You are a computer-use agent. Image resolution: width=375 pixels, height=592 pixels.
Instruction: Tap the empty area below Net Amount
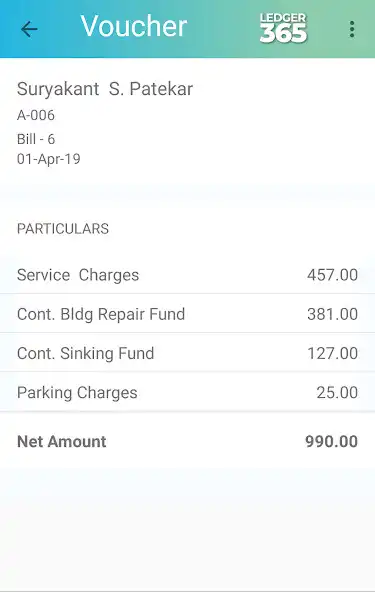pyautogui.click(x=187, y=529)
